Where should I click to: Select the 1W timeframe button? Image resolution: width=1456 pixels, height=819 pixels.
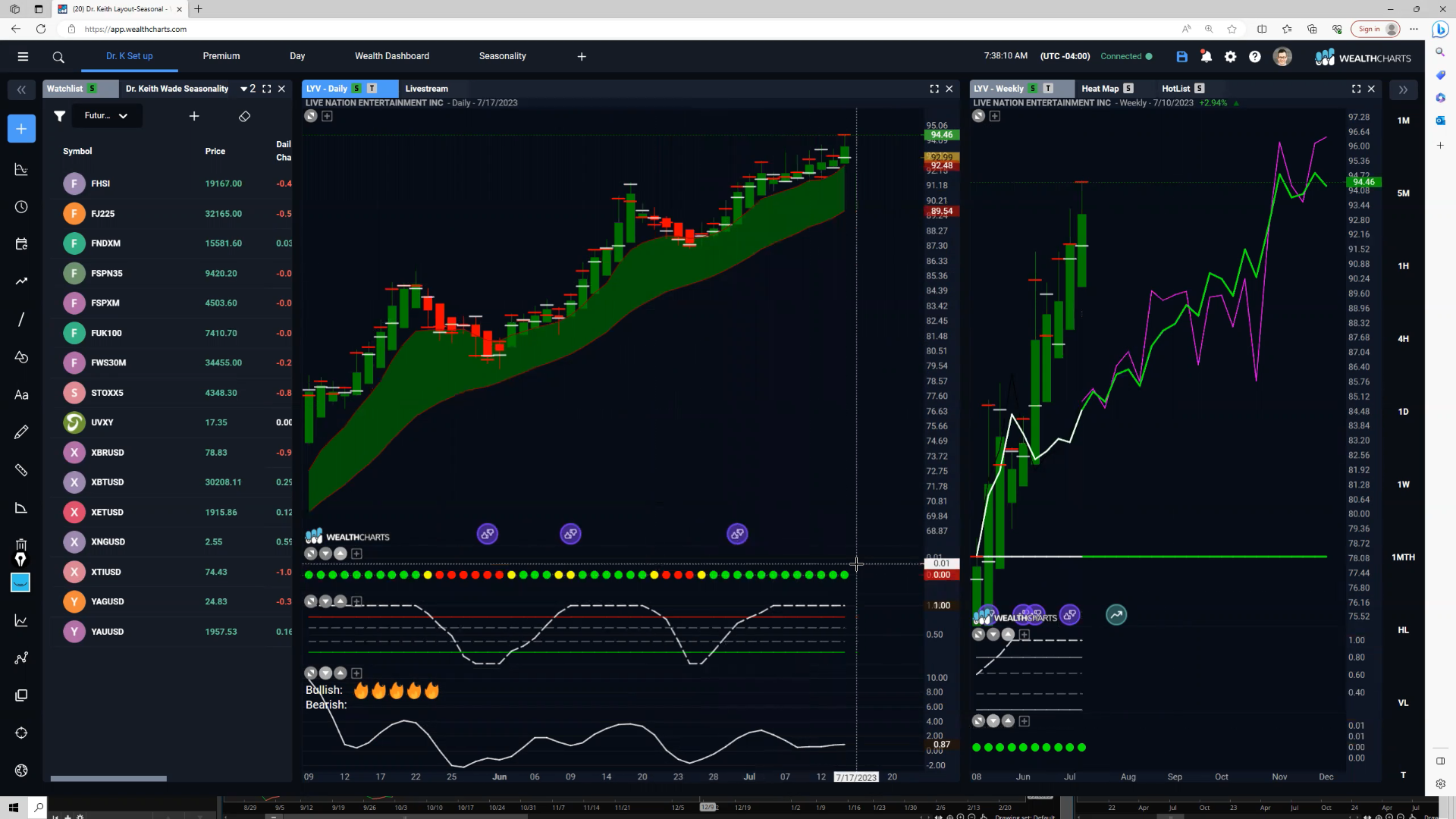click(1403, 485)
